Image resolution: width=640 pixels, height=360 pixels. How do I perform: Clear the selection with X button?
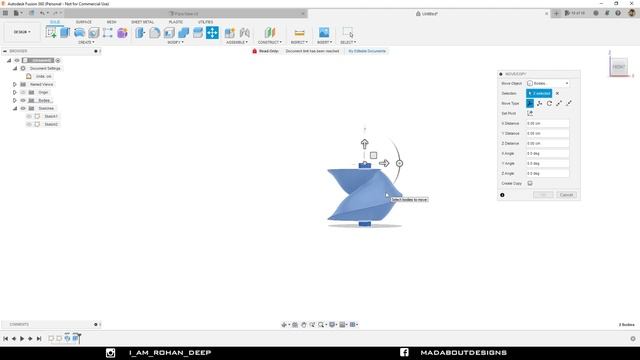coord(557,93)
